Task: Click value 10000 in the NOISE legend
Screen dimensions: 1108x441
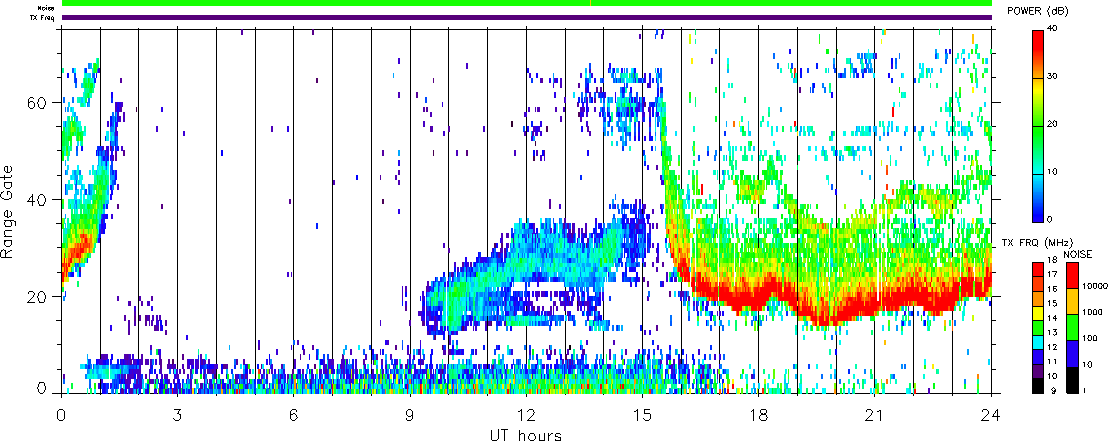Action: pyautogui.click(x=1095, y=286)
